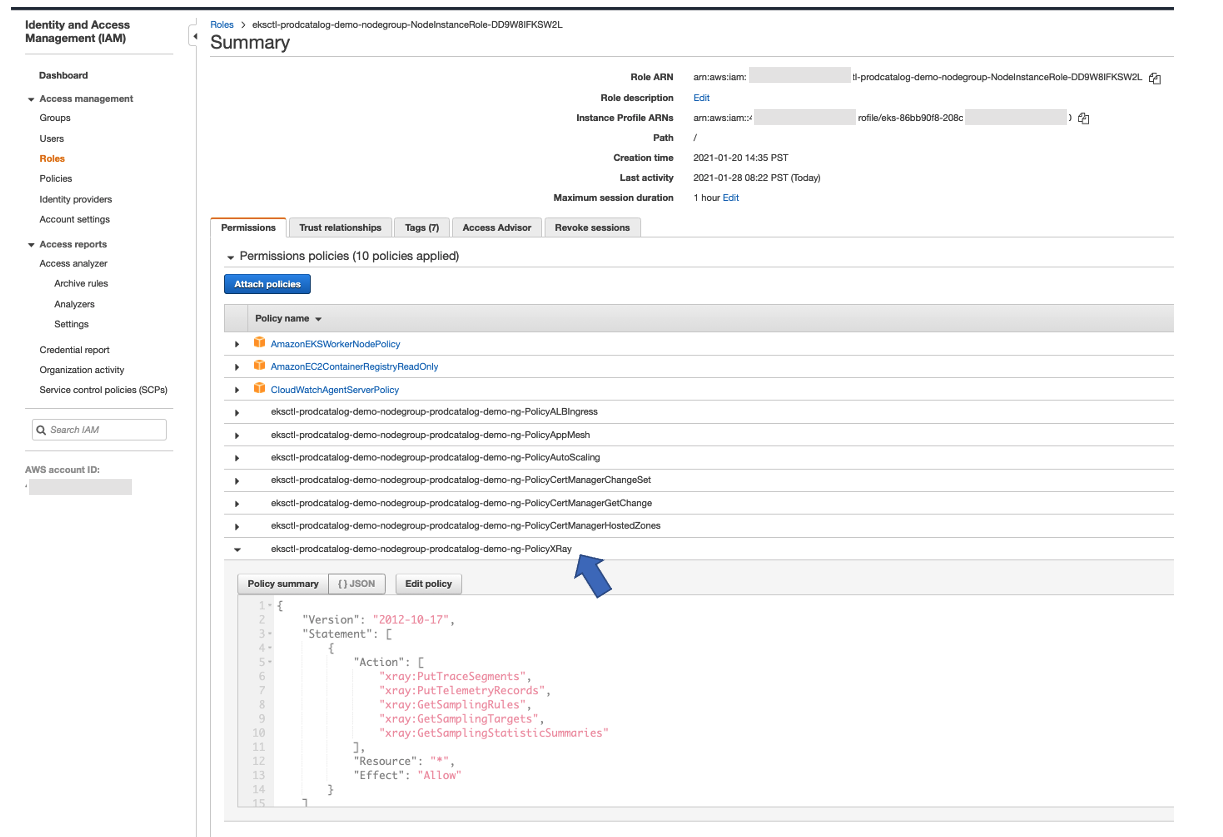
Task: Expand the PolicyAutoScaling row
Action: (x=237, y=458)
